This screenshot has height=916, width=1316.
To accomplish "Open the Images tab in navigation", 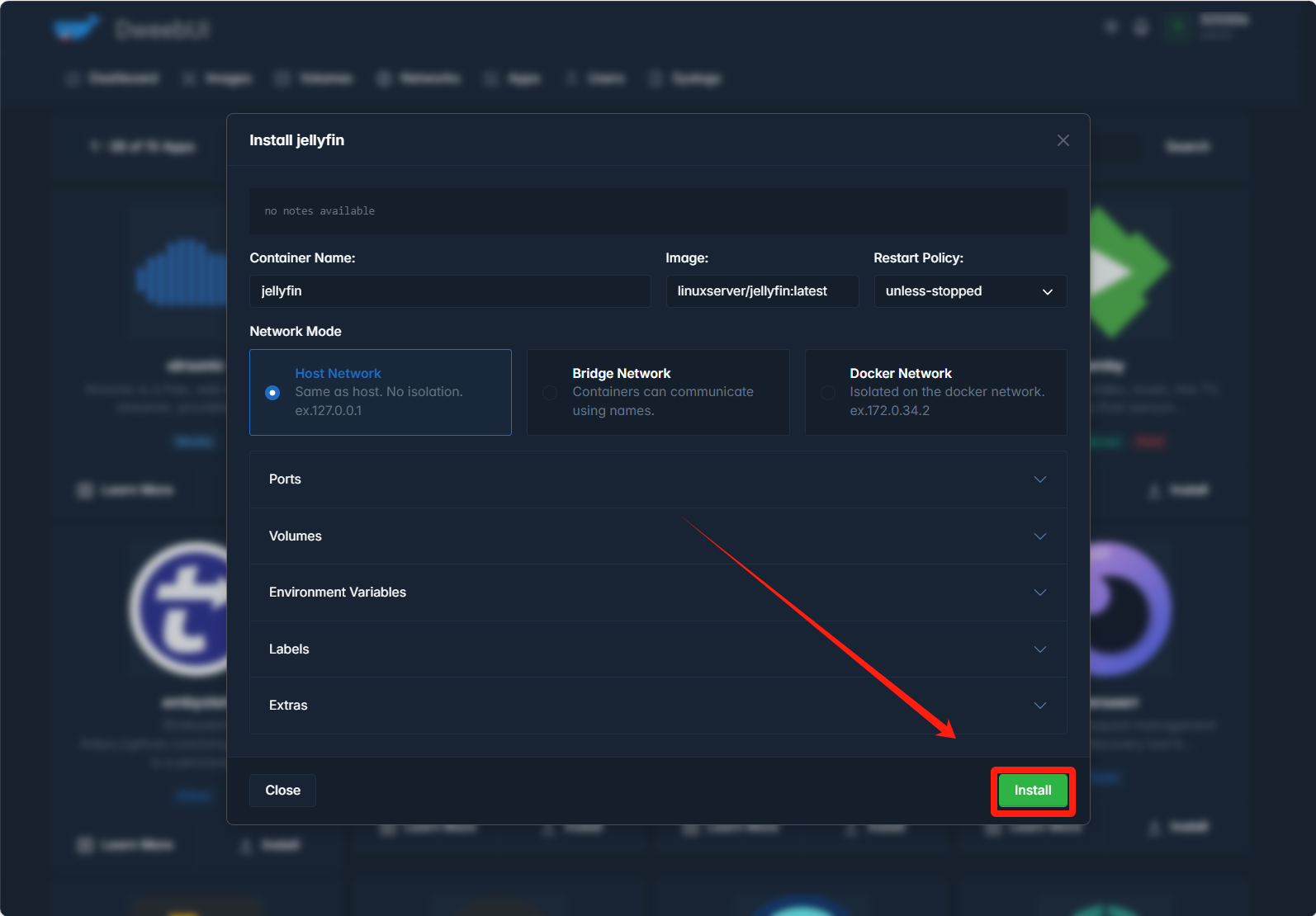I will (218, 78).
